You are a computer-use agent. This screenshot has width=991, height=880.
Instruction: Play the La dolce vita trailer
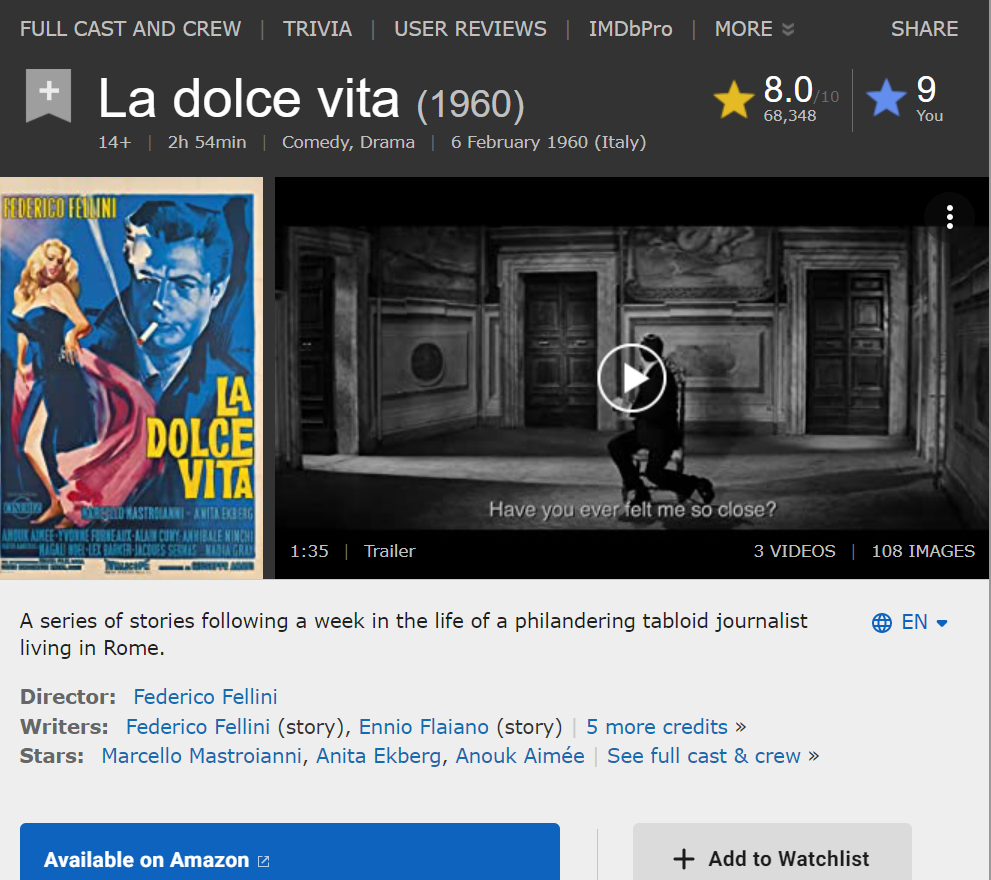point(631,378)
